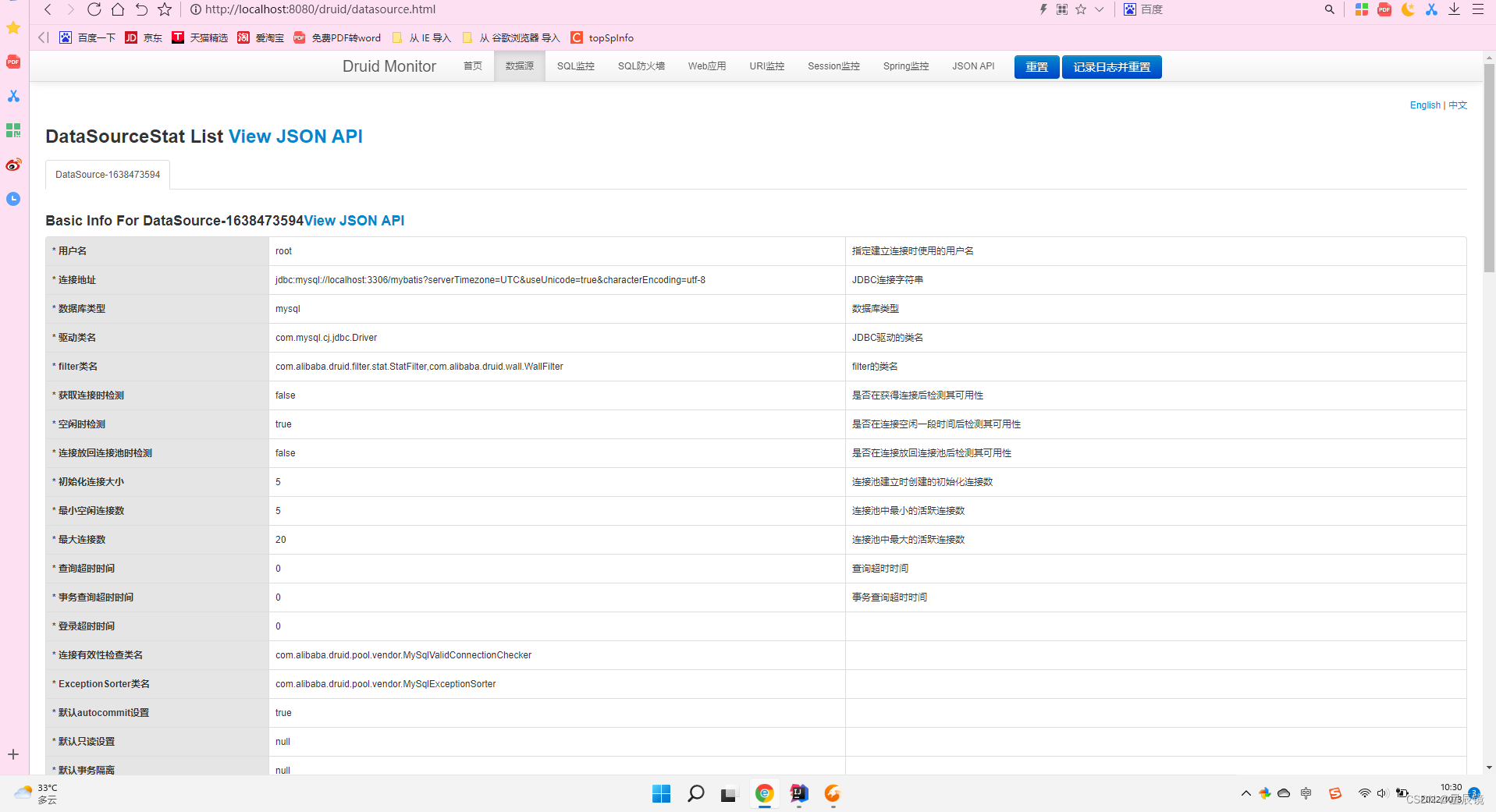Refresh the page with reload icon
Screen dimensions: 1496x812
[94, 9]
